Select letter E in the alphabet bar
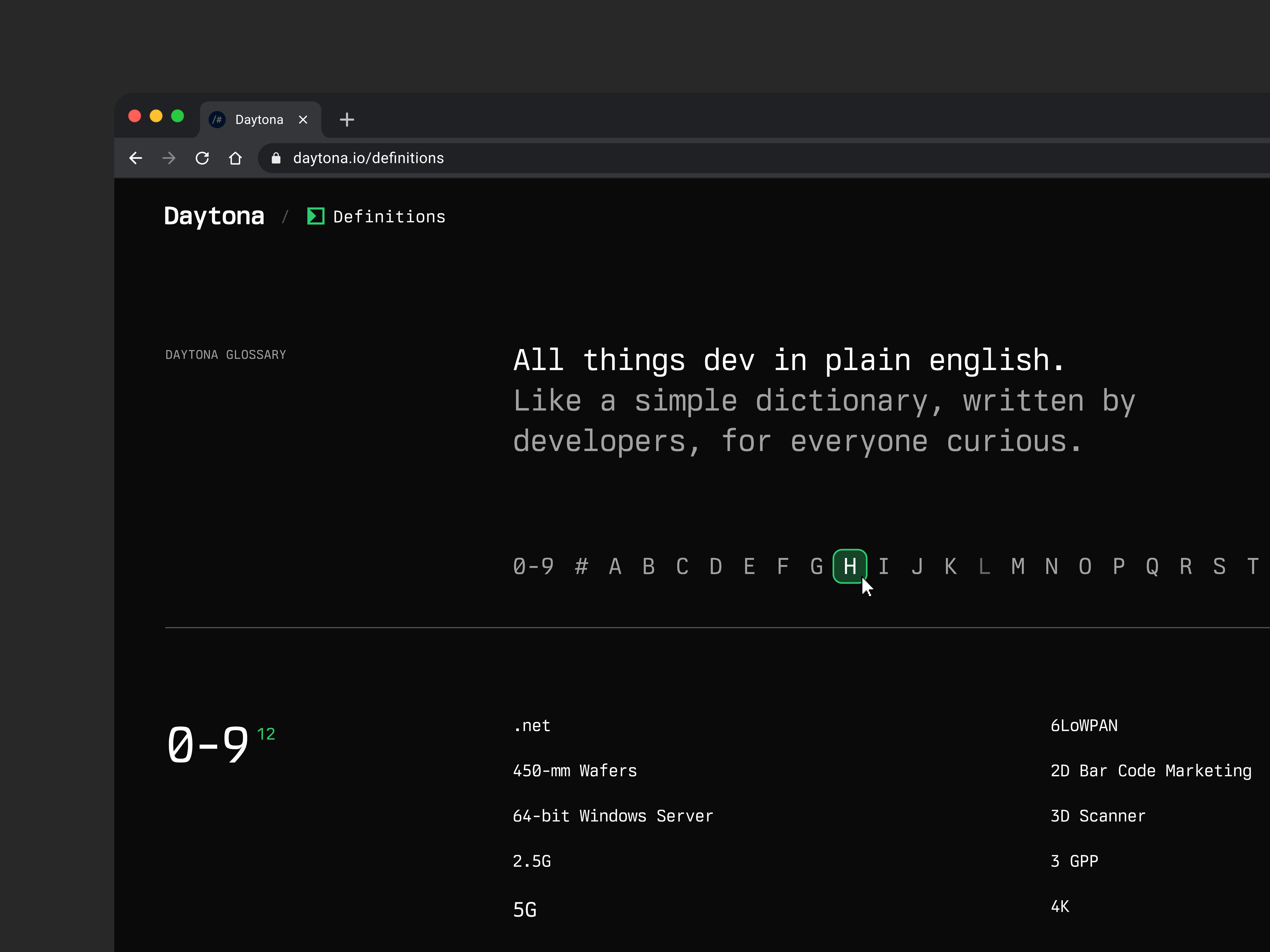This screenshot has height=952, width=1270. click(749, 566)
